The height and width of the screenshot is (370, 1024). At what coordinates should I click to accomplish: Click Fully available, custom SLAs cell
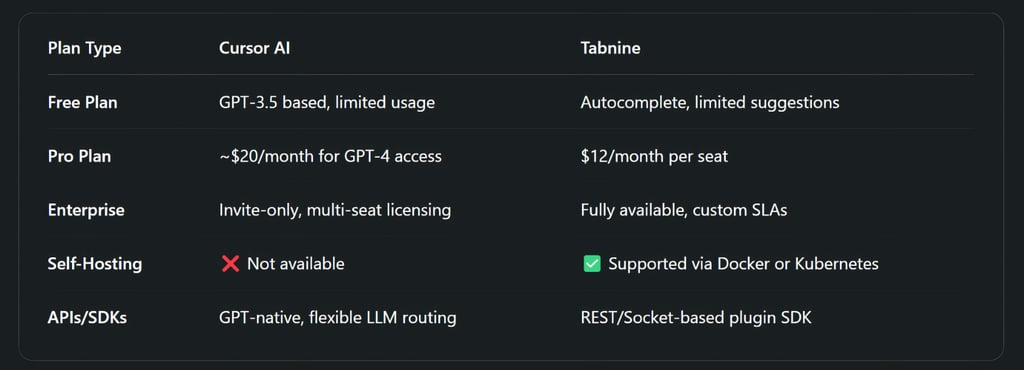pos(684,210)
